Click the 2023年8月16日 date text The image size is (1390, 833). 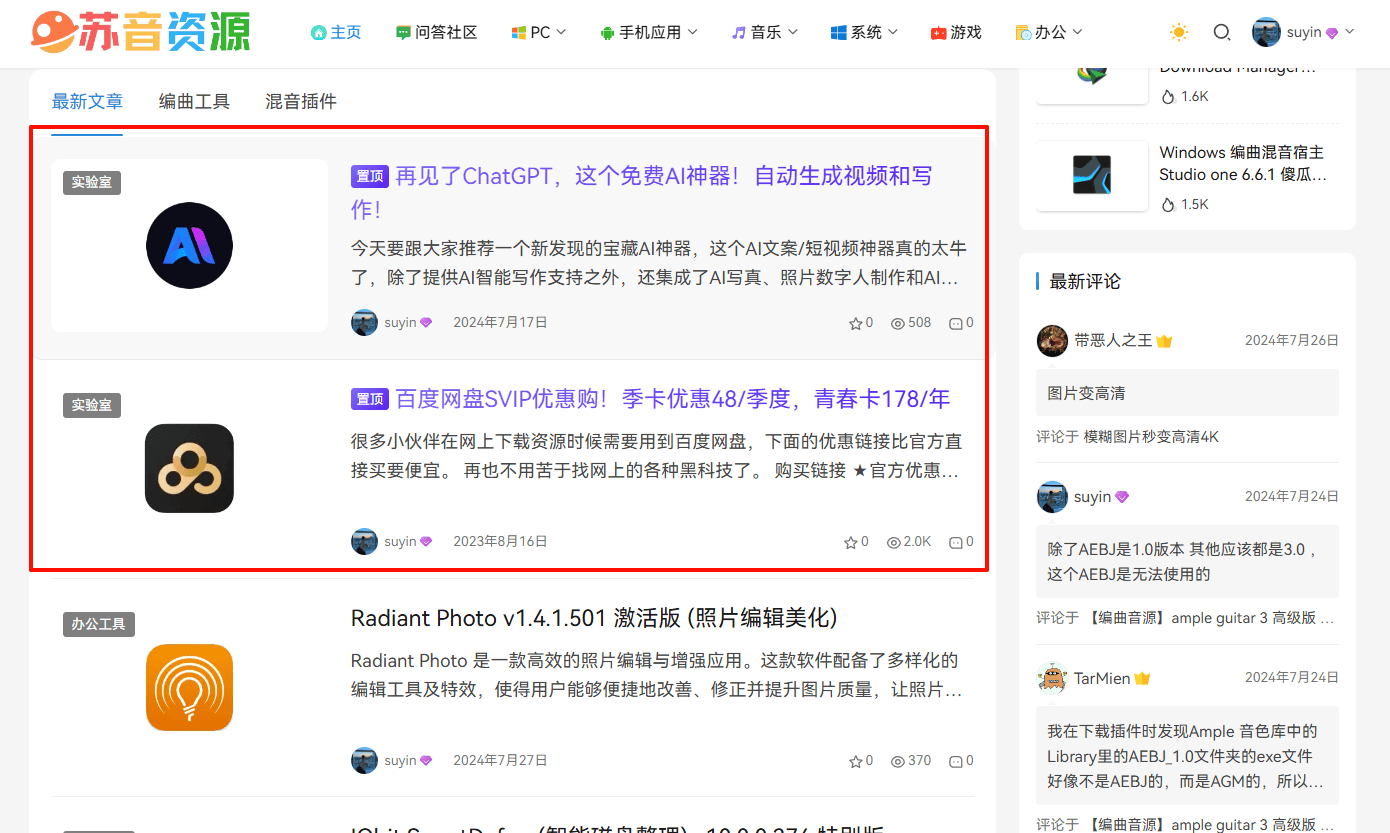click(x=500, y=542)
